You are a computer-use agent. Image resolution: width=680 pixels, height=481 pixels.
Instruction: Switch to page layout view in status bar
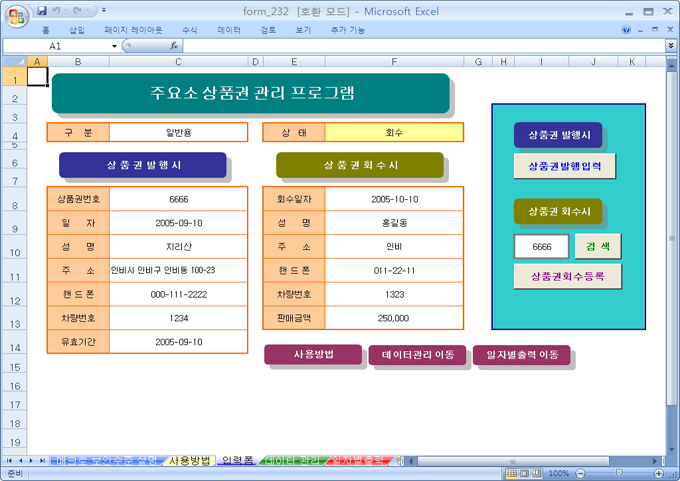point(526,473)
